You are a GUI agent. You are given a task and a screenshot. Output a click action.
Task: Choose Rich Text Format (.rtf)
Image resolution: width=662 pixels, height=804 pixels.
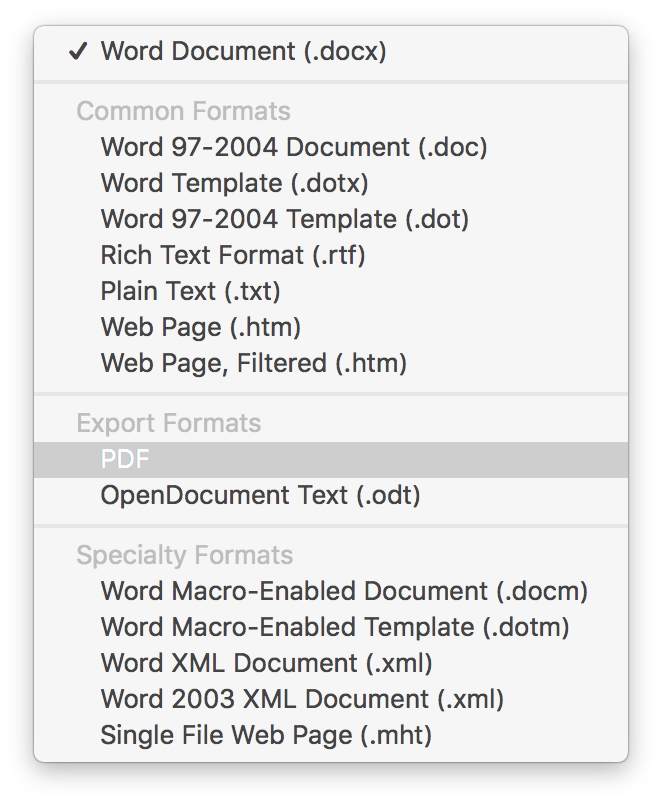point(331,255)
